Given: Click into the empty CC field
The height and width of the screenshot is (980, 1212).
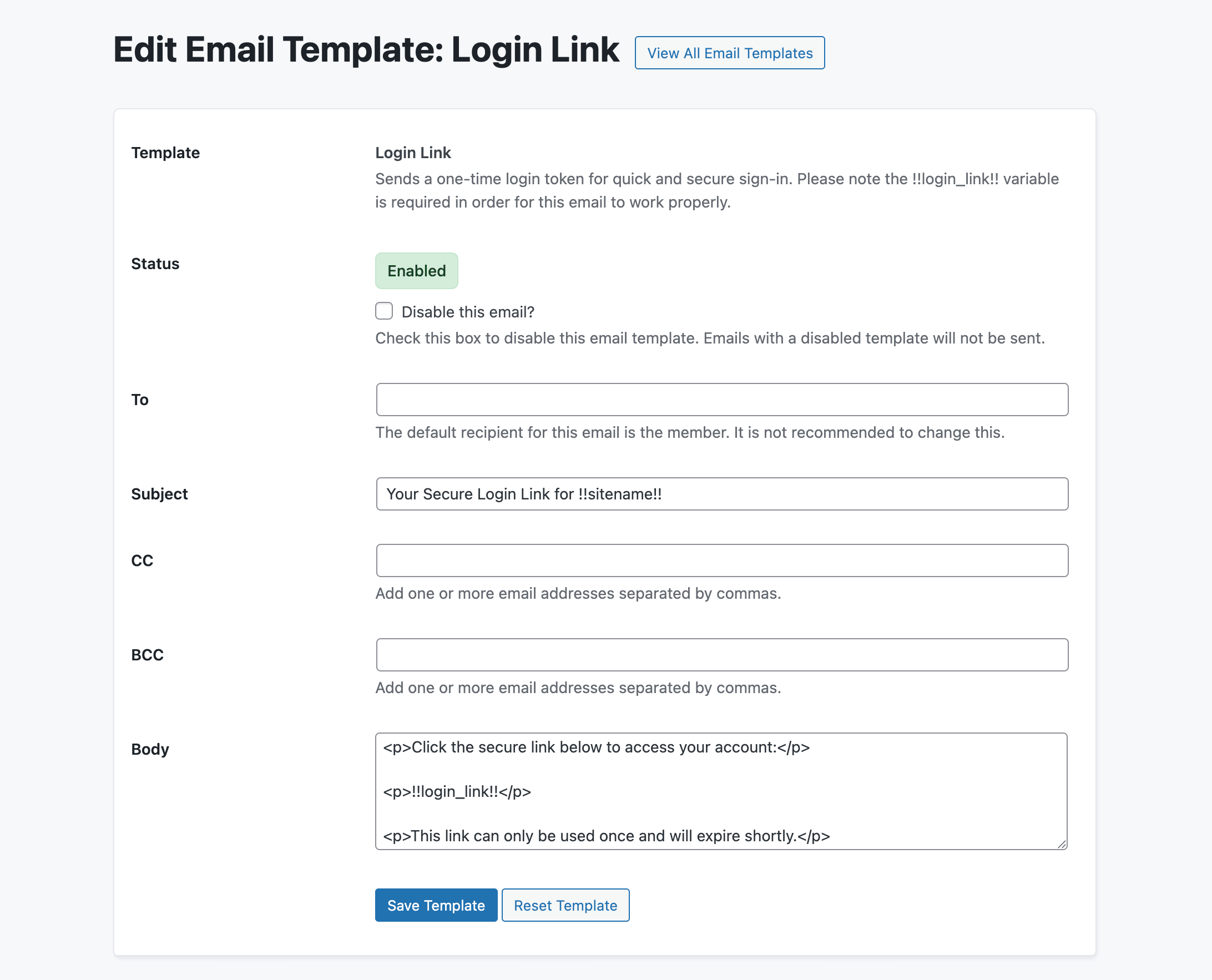Looking at the screenshot, I should pyautogui.click(x=721, y=560).
